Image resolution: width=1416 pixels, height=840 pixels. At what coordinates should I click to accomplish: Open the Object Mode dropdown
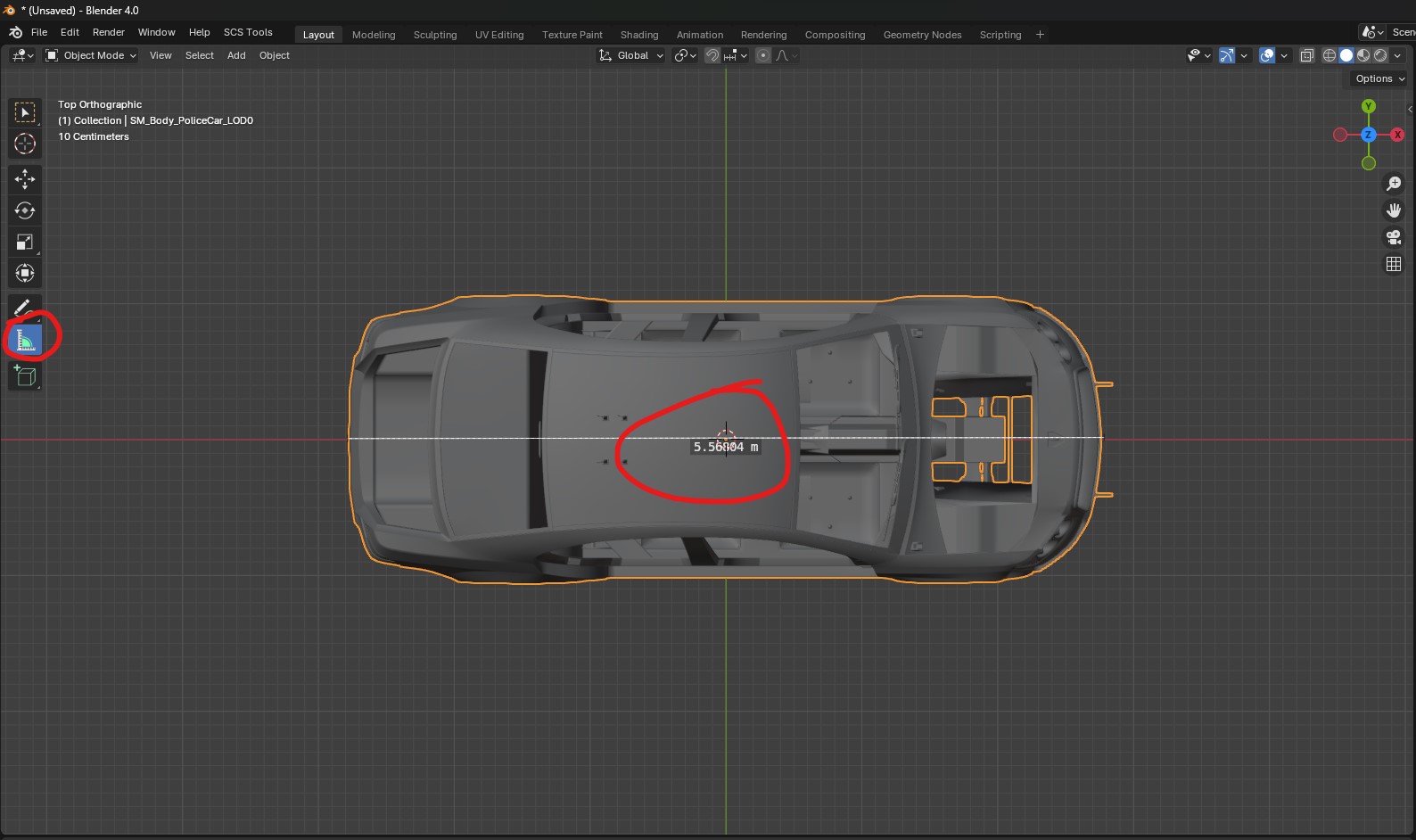pos(91,55)
